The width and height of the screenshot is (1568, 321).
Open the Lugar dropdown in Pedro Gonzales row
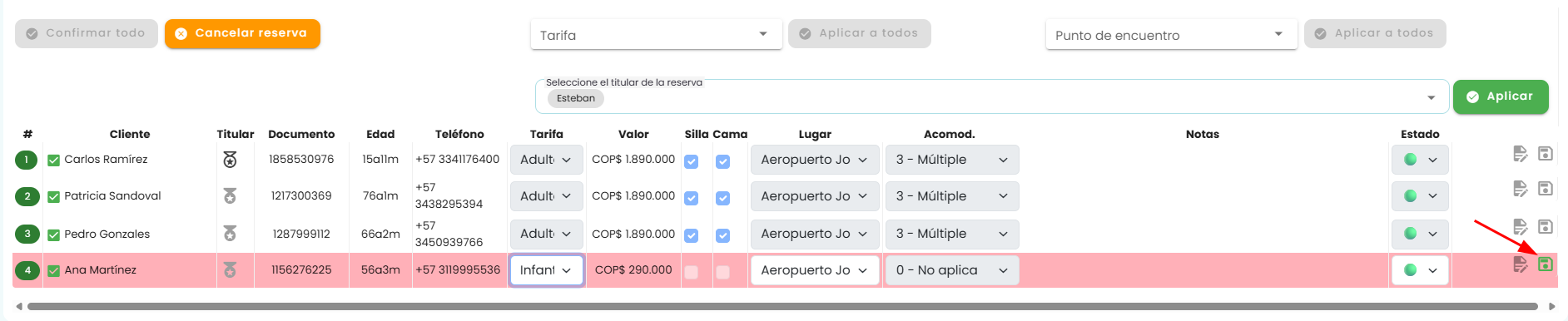[x=815, y=234]
